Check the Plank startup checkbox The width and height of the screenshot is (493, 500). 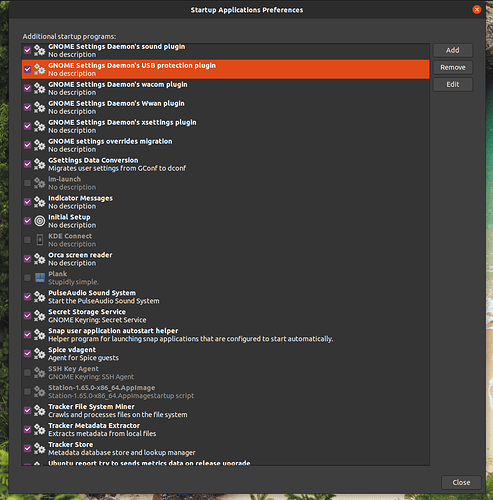(27, 278)
